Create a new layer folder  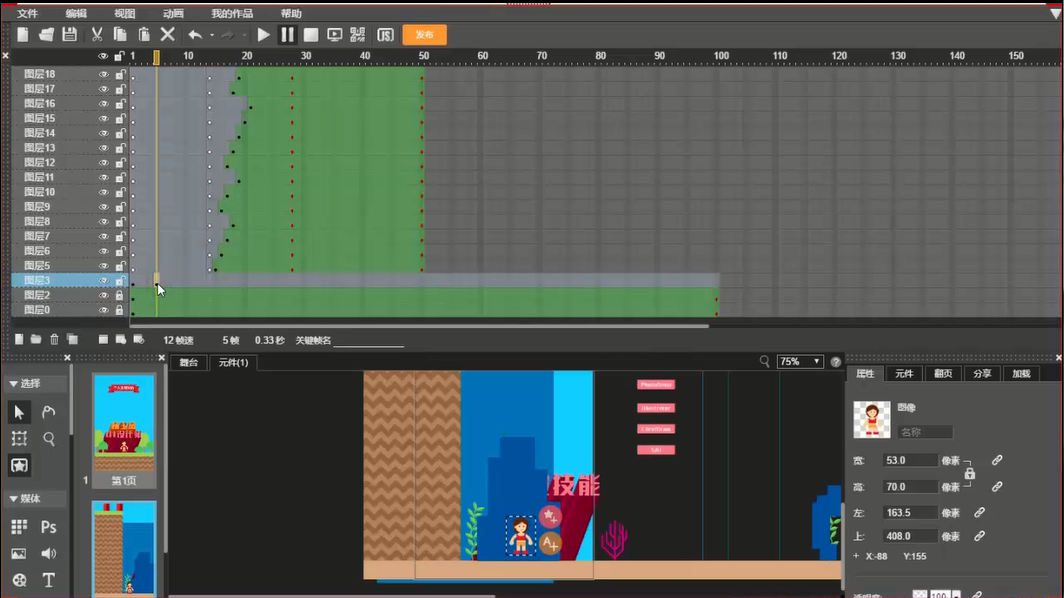tap(36, 339)
